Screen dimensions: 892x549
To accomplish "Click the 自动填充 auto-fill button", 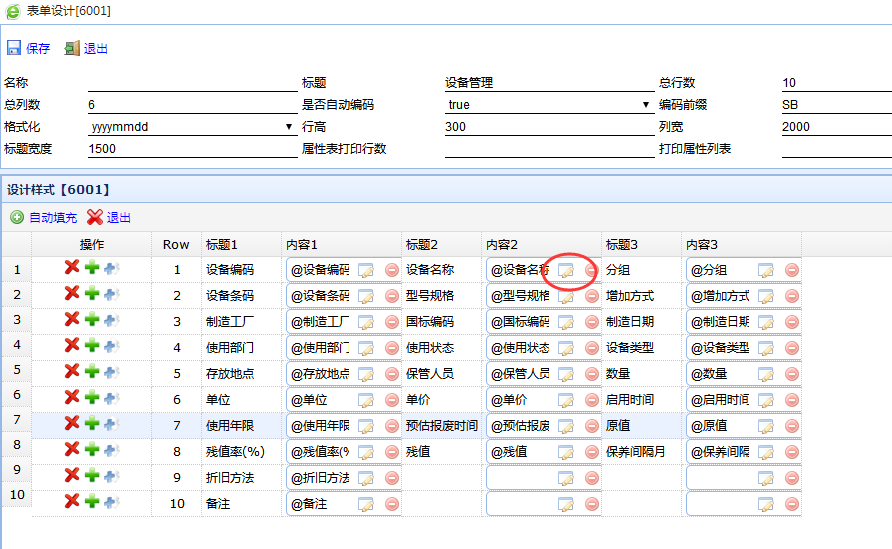I will [44, 217].
